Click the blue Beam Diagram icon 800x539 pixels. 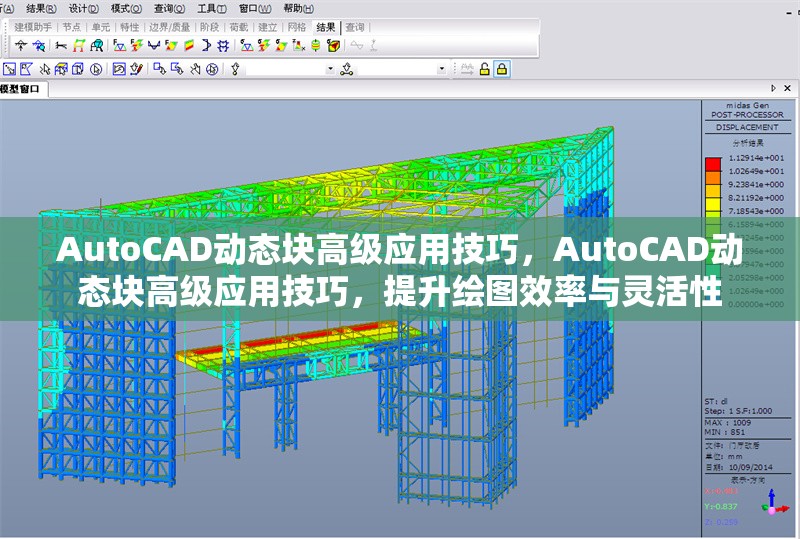tap(154, 45)
